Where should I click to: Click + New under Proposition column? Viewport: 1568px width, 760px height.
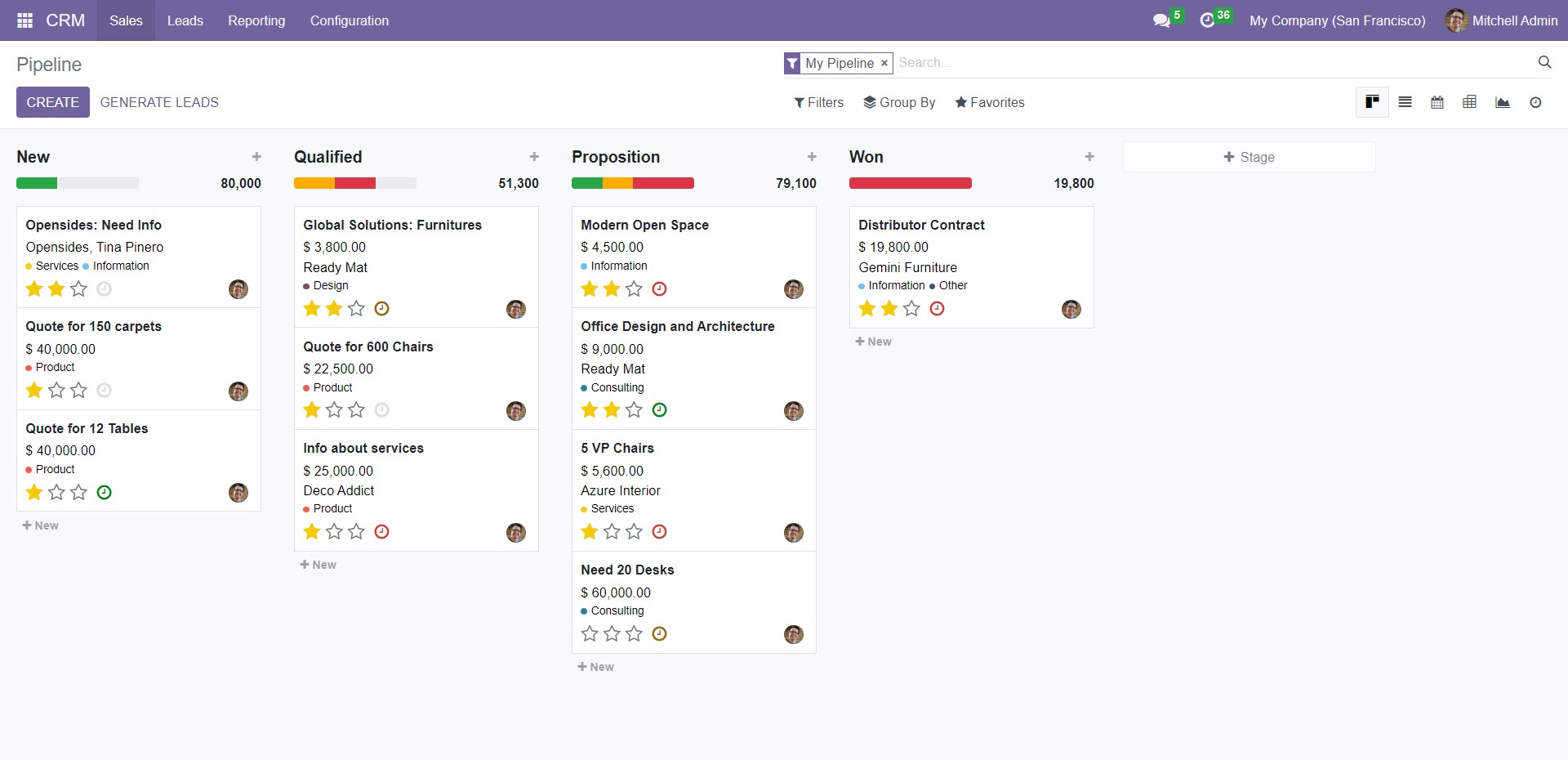[x=596, y=667]
